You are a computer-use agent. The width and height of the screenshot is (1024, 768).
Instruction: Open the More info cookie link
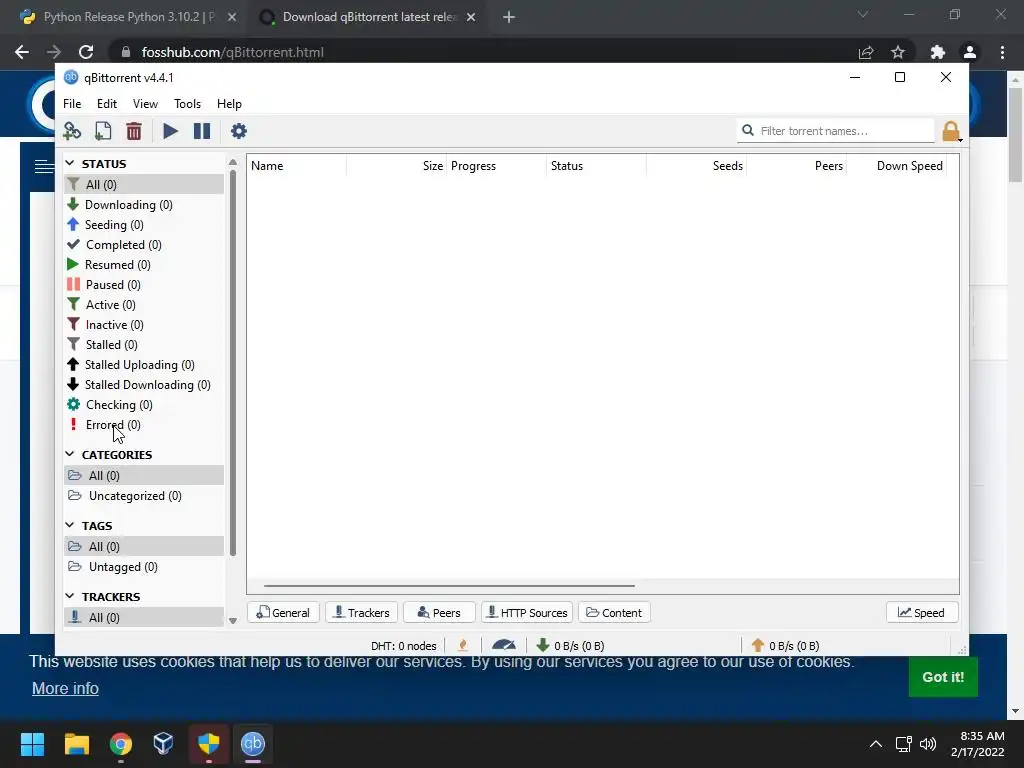coord(65,688)
